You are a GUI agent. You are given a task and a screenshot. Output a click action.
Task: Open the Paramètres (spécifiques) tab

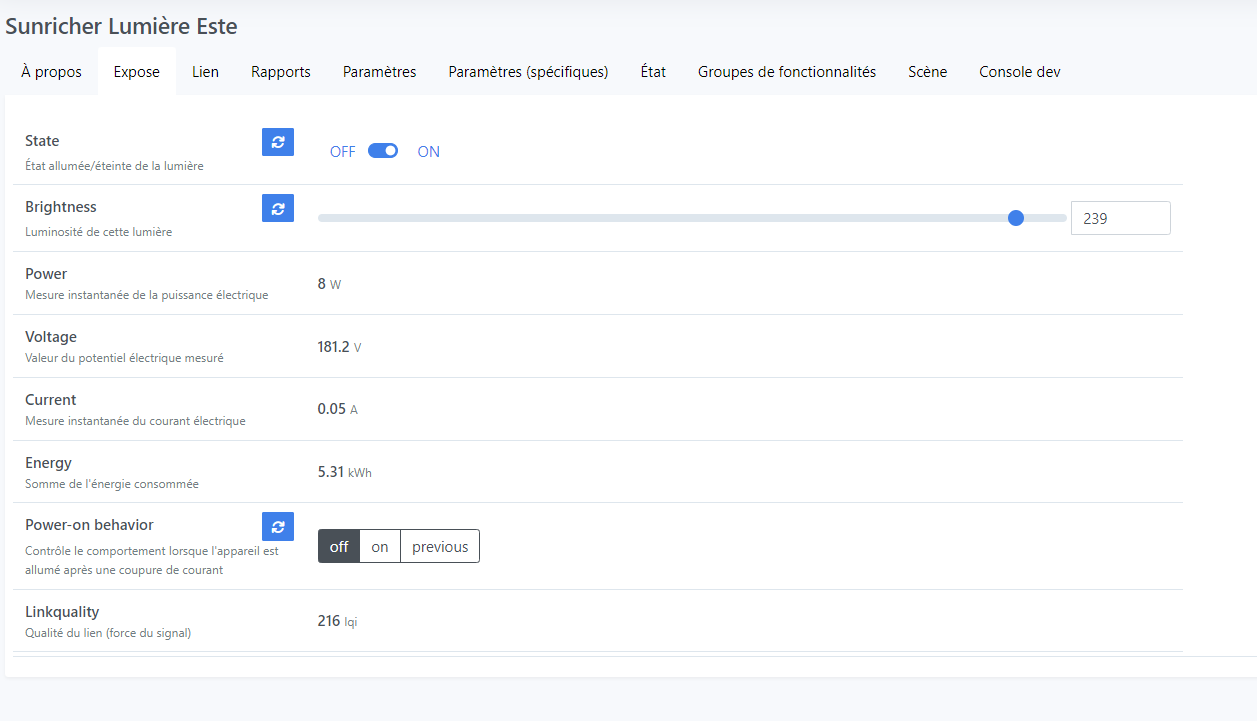[x=528, y=72]
